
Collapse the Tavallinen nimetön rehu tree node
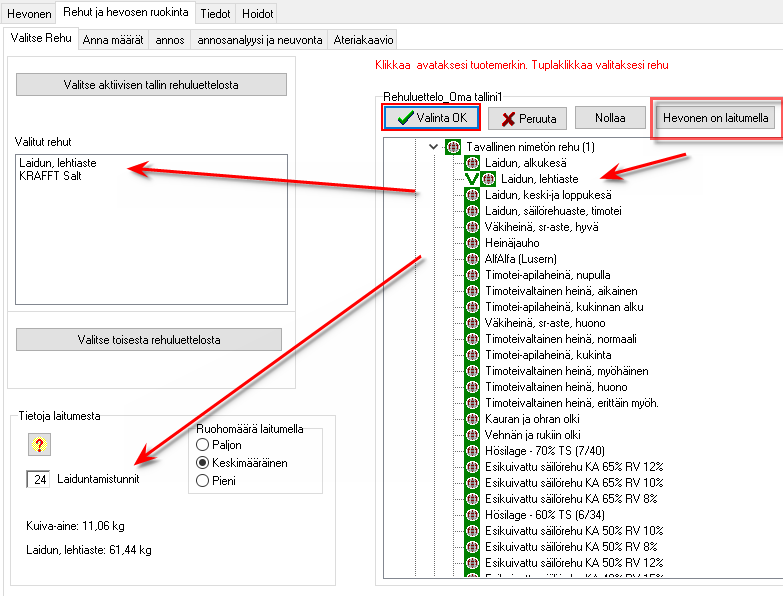pyautogui.click(x=433, y=147)
